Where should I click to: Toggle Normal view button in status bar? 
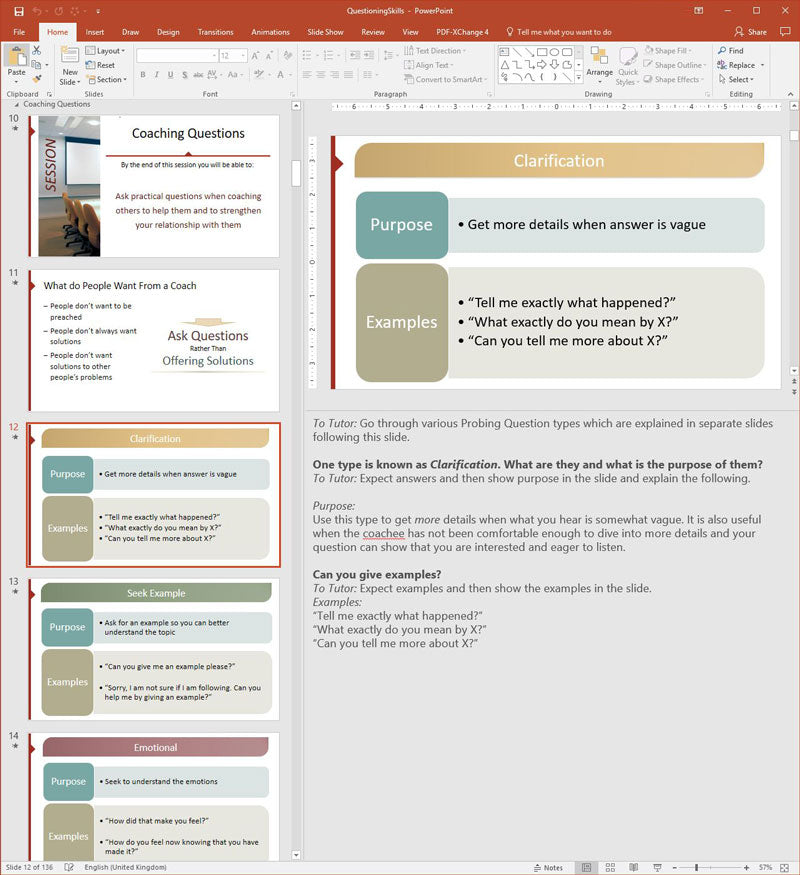click(x=586, y=867)
